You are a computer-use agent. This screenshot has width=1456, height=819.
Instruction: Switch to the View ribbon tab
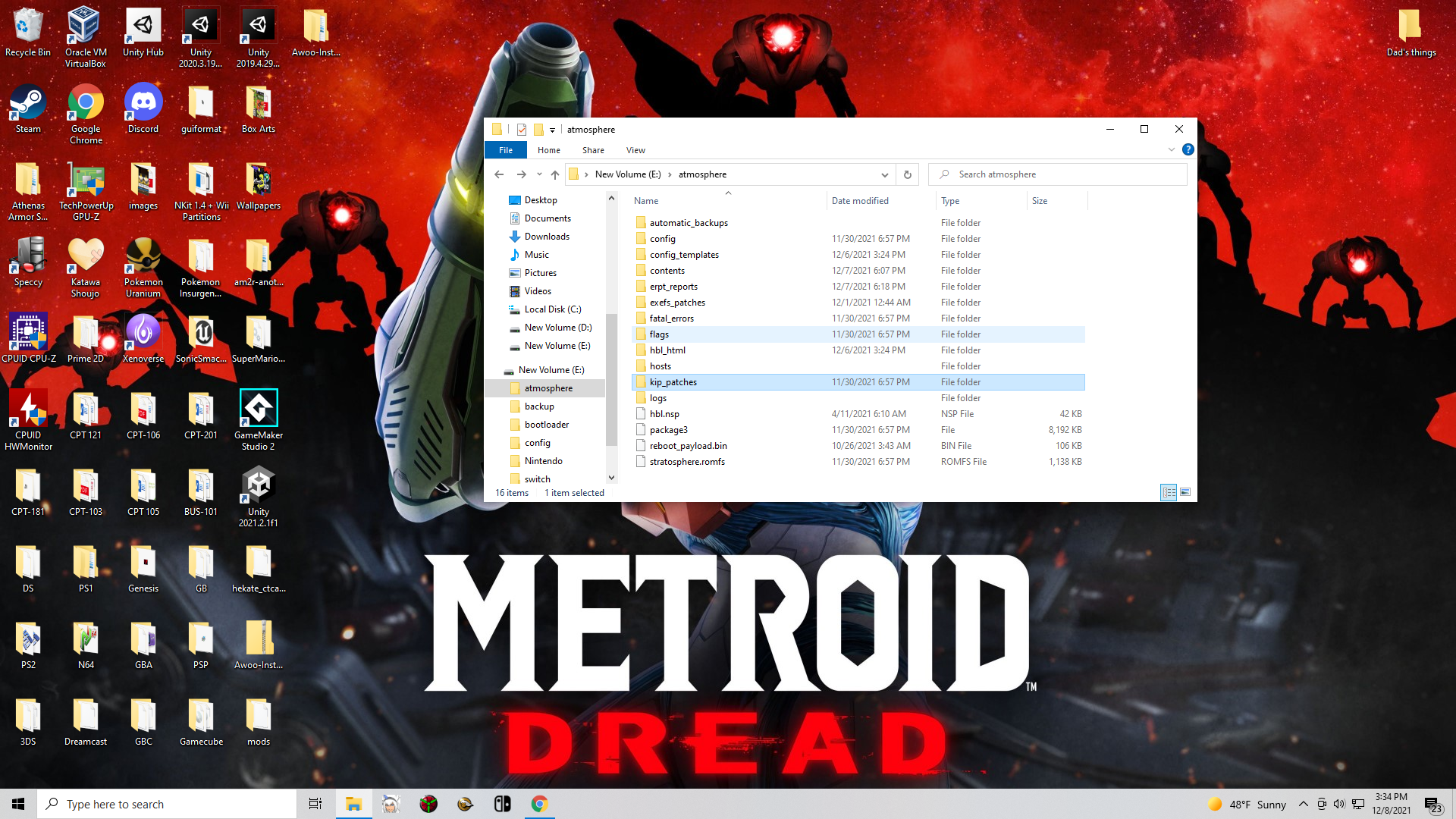(635, 150)
